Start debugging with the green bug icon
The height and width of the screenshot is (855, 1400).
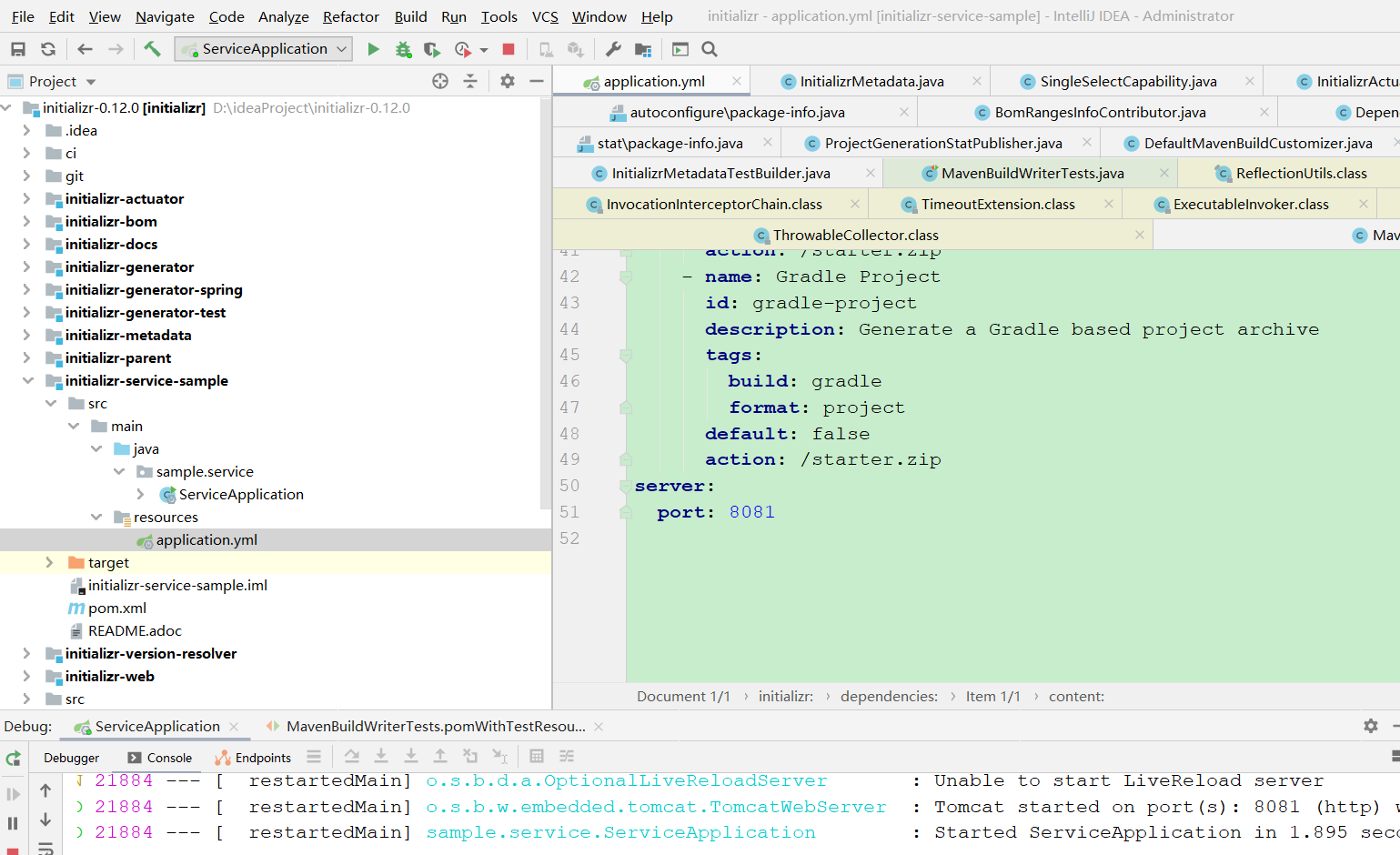403,49
